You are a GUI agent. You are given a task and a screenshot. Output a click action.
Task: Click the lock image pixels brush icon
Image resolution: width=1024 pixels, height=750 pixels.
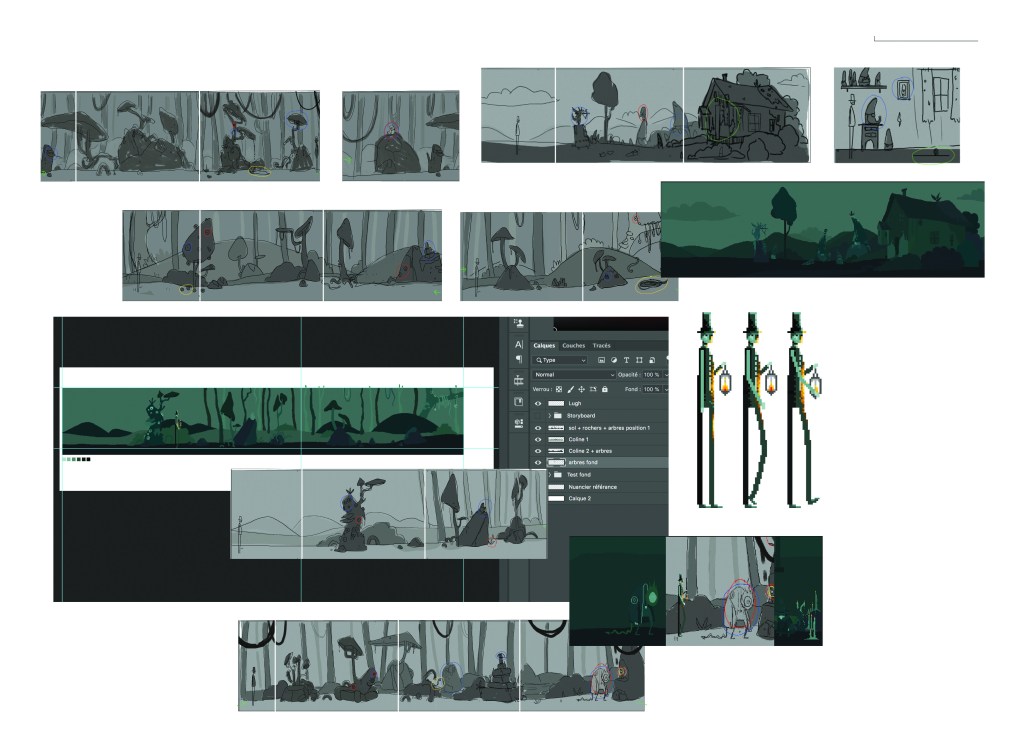click(x=570, y=389)
